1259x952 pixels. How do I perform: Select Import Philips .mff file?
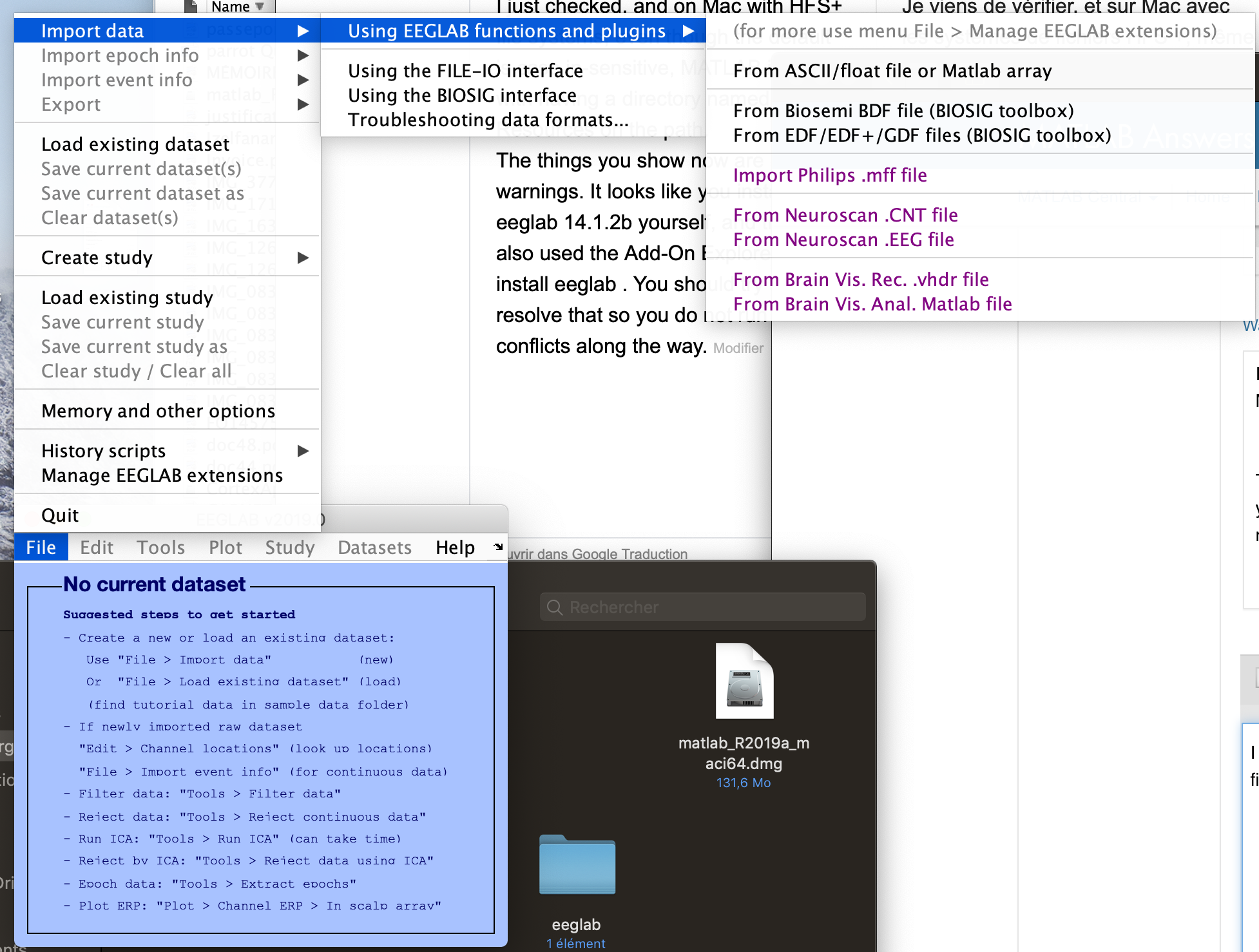tap(830, 175)
